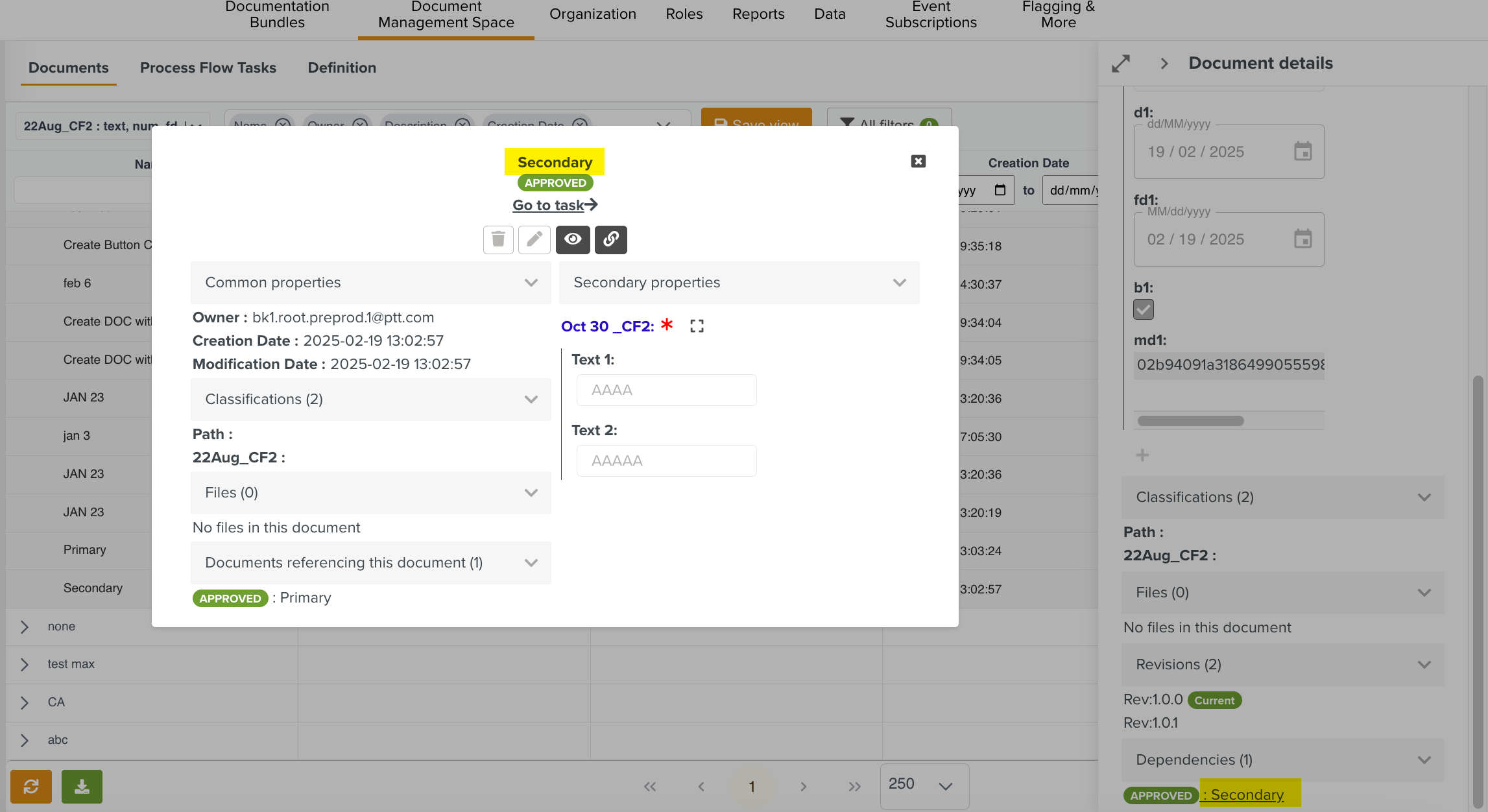
Task: Toggle the b1 checkbox
Action: (1143, 309)
